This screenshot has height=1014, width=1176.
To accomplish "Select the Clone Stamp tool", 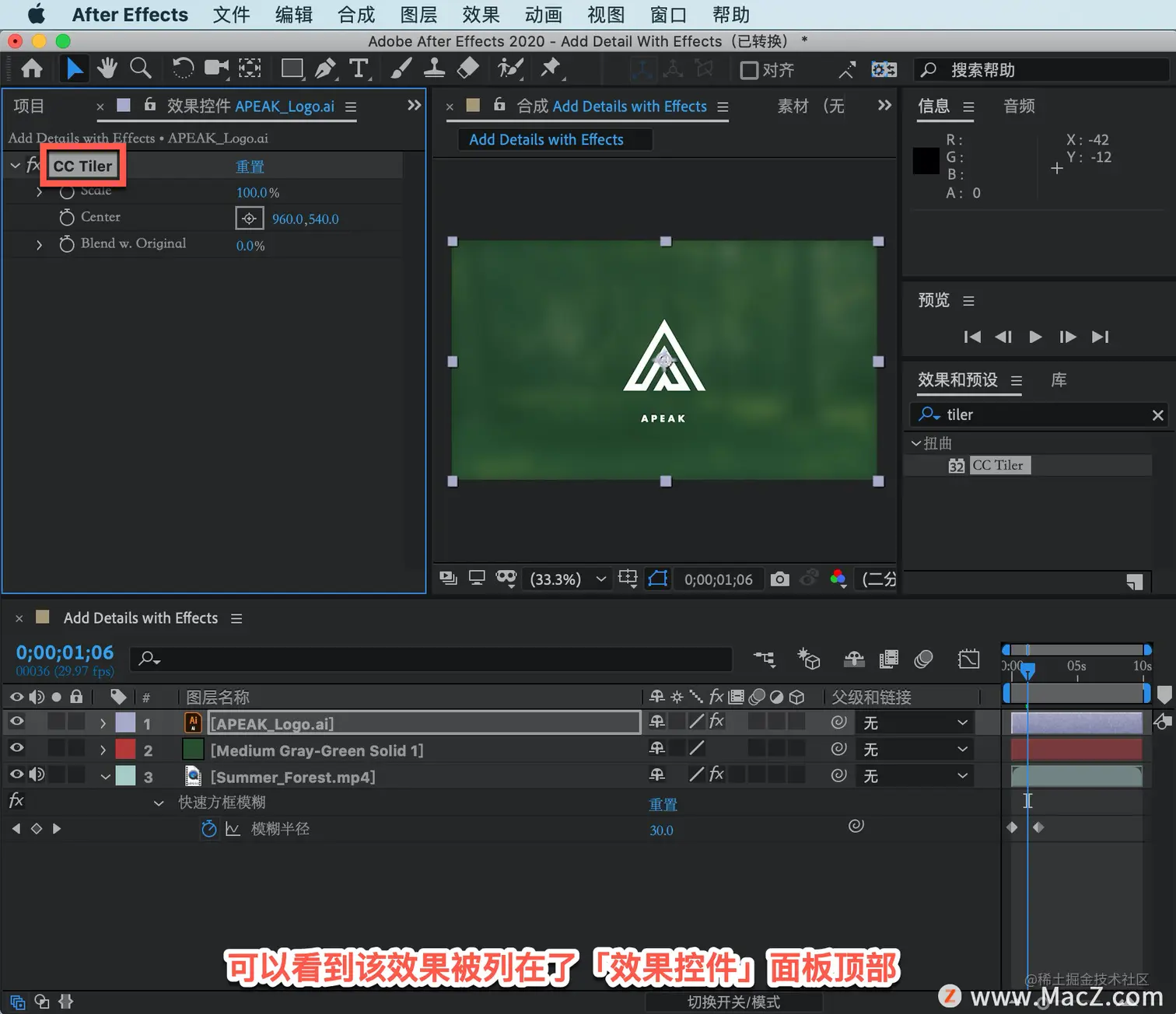I will point(434,69).
